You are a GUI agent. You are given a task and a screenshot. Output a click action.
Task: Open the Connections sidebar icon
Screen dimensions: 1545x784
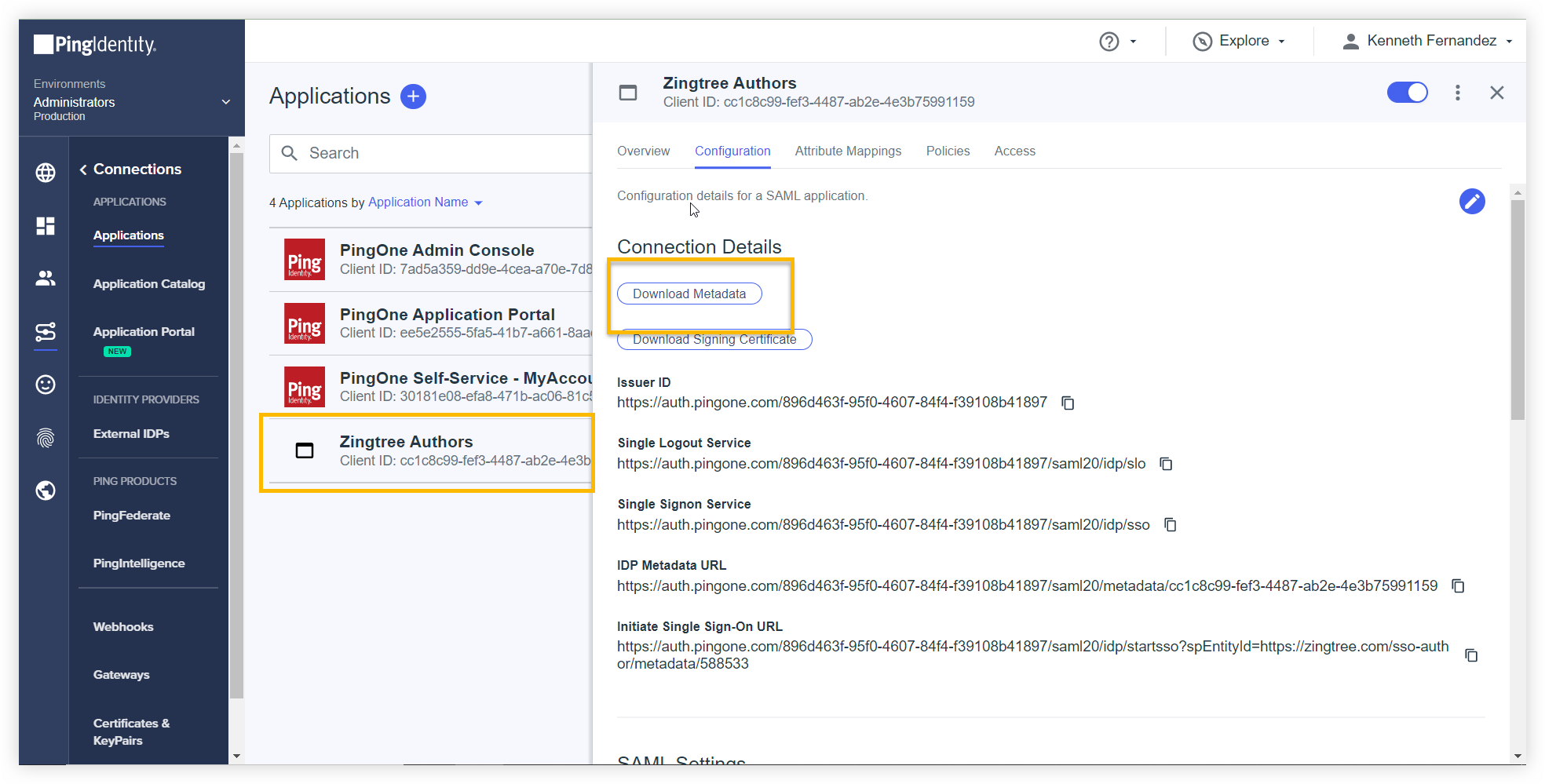(46, 332)
